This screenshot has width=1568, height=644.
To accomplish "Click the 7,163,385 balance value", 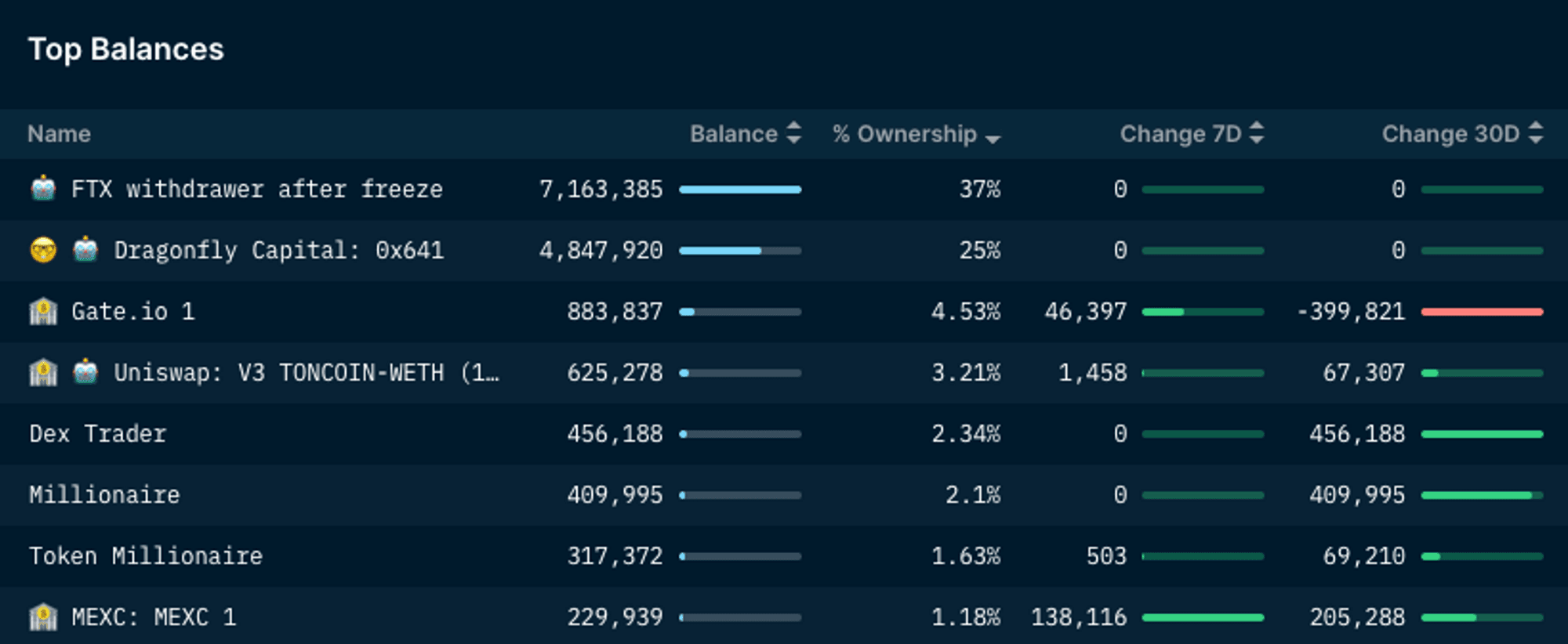I will pyautogui.click(x=601, y=189).
